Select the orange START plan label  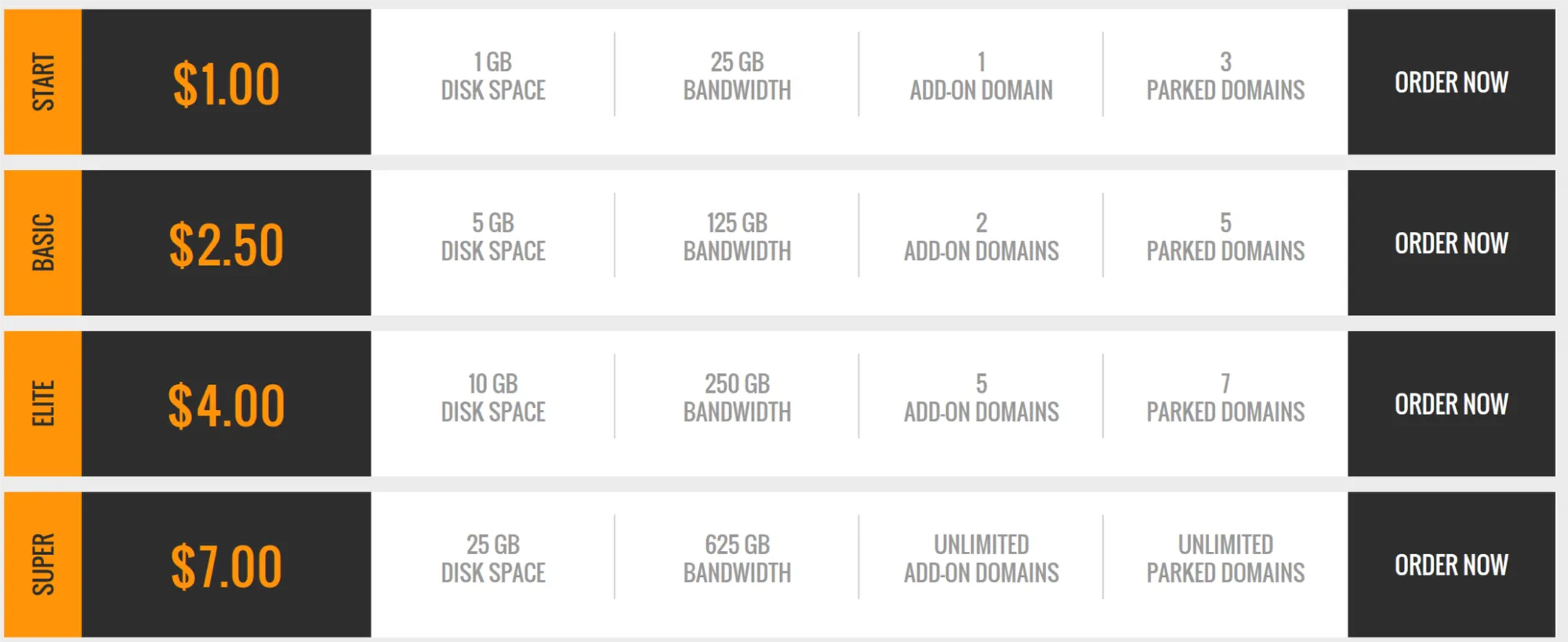[43, 82]
